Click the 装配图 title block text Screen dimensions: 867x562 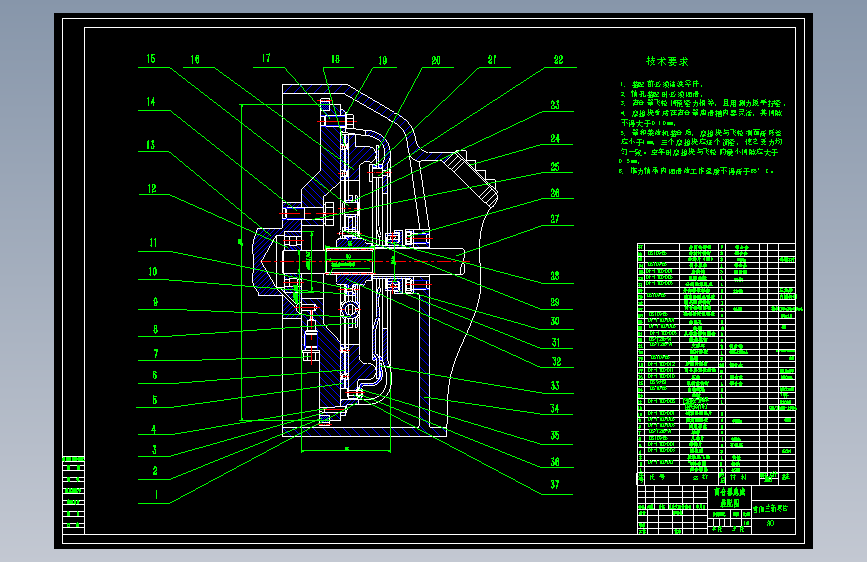tap(730, 502)
